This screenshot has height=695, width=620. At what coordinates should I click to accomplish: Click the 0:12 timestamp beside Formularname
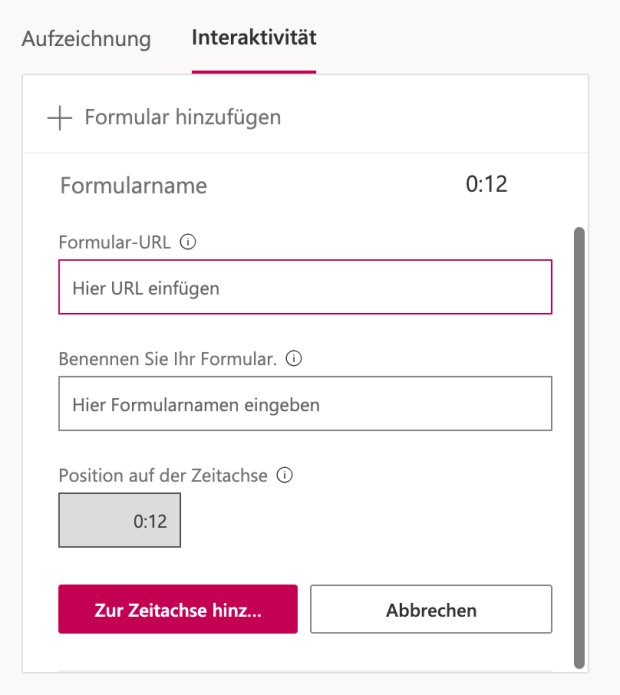tap(487, 185)
